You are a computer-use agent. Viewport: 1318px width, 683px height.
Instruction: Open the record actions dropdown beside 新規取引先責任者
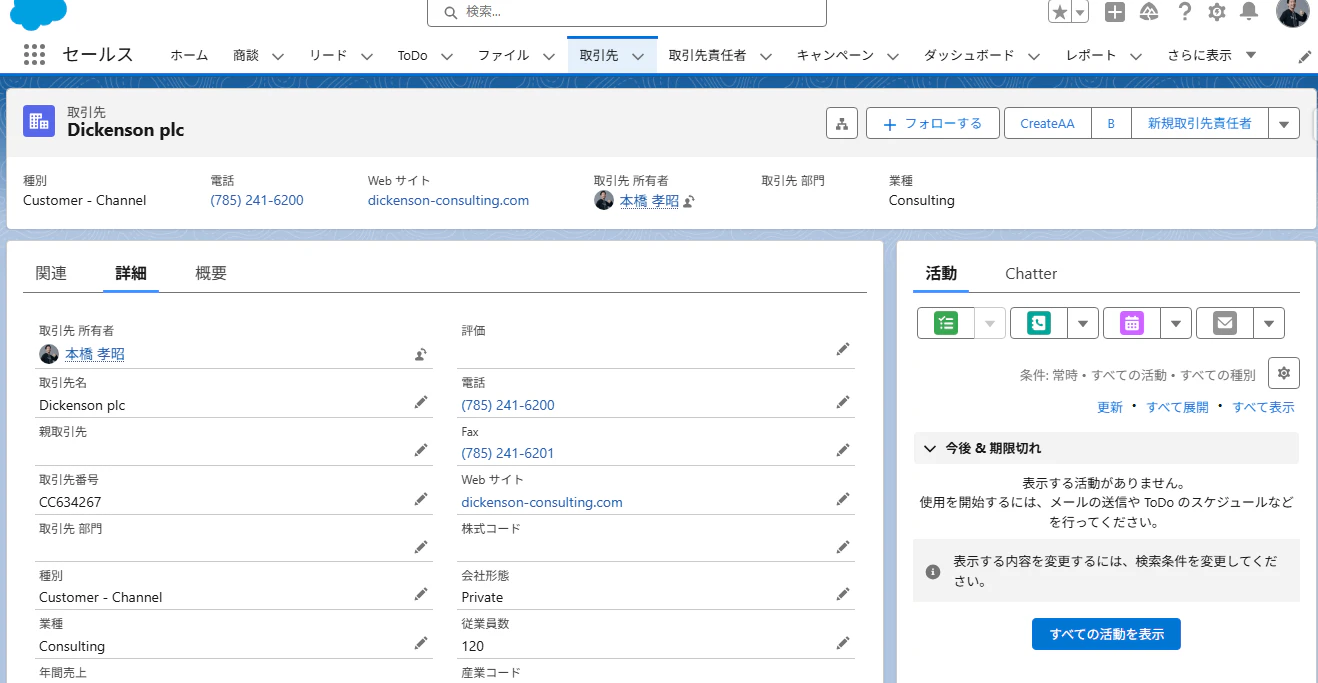[x=1284, y=124]
